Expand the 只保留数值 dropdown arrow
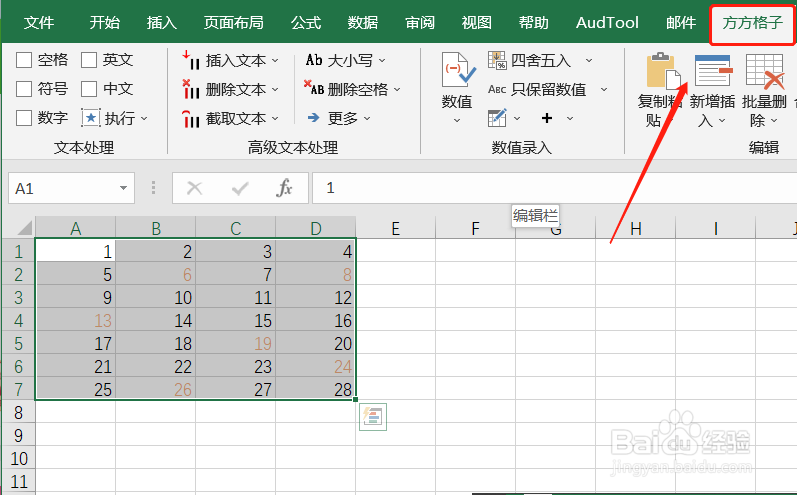The image size is (797, 495). [x=604, y=89]
